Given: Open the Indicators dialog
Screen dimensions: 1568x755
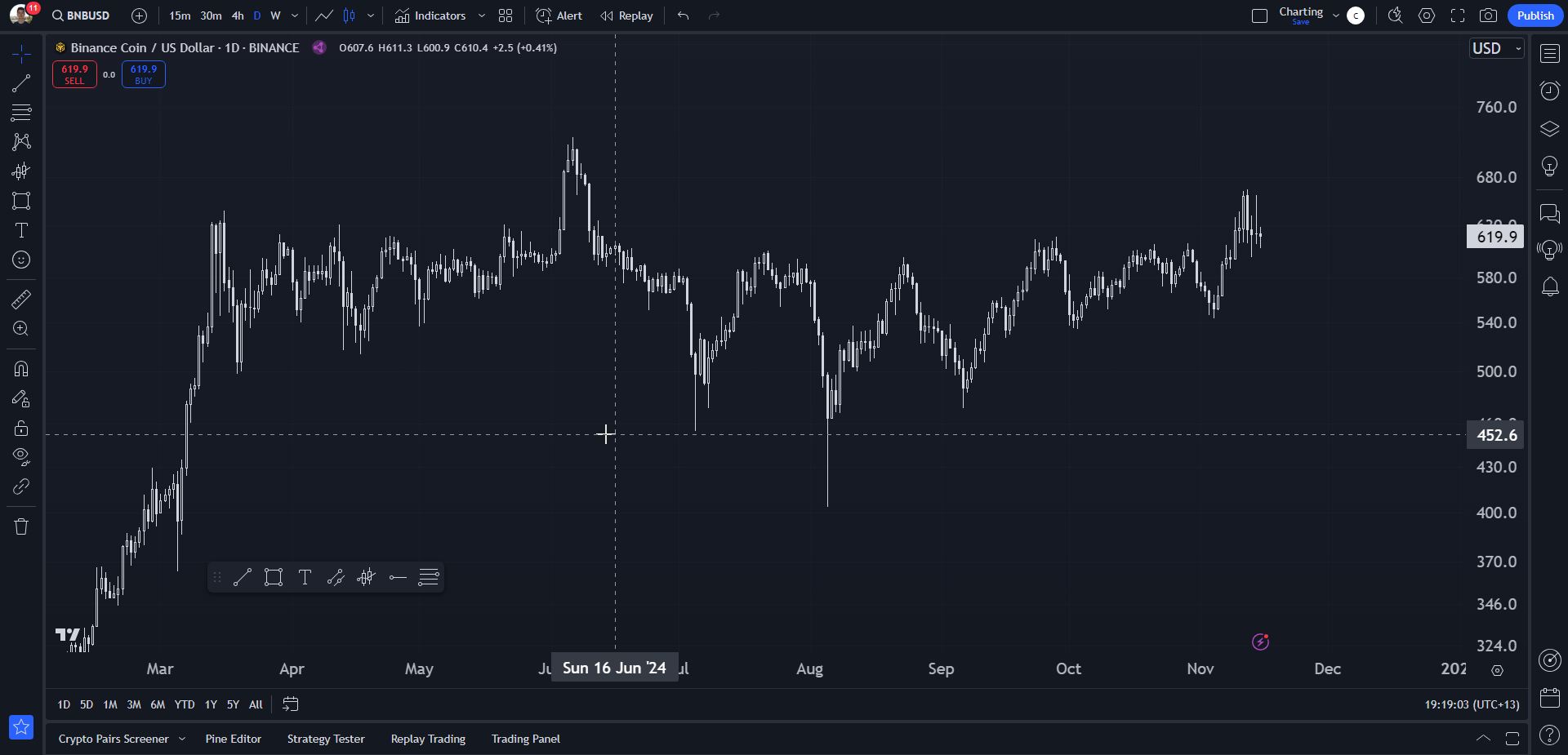Looking at the screenshot, I should 430,16.
